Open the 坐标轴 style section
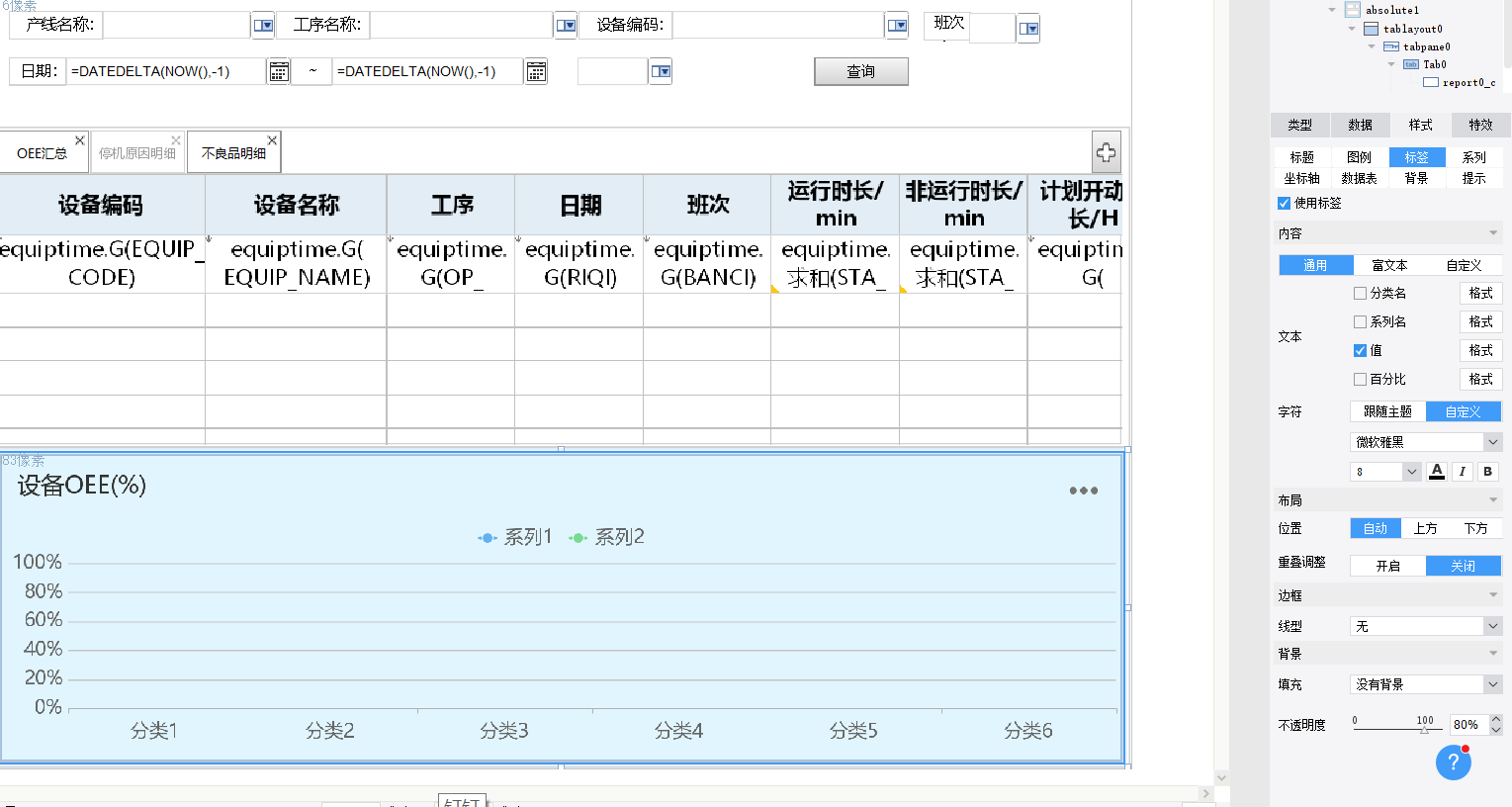1512x807 pixels. click(1301, 178)
